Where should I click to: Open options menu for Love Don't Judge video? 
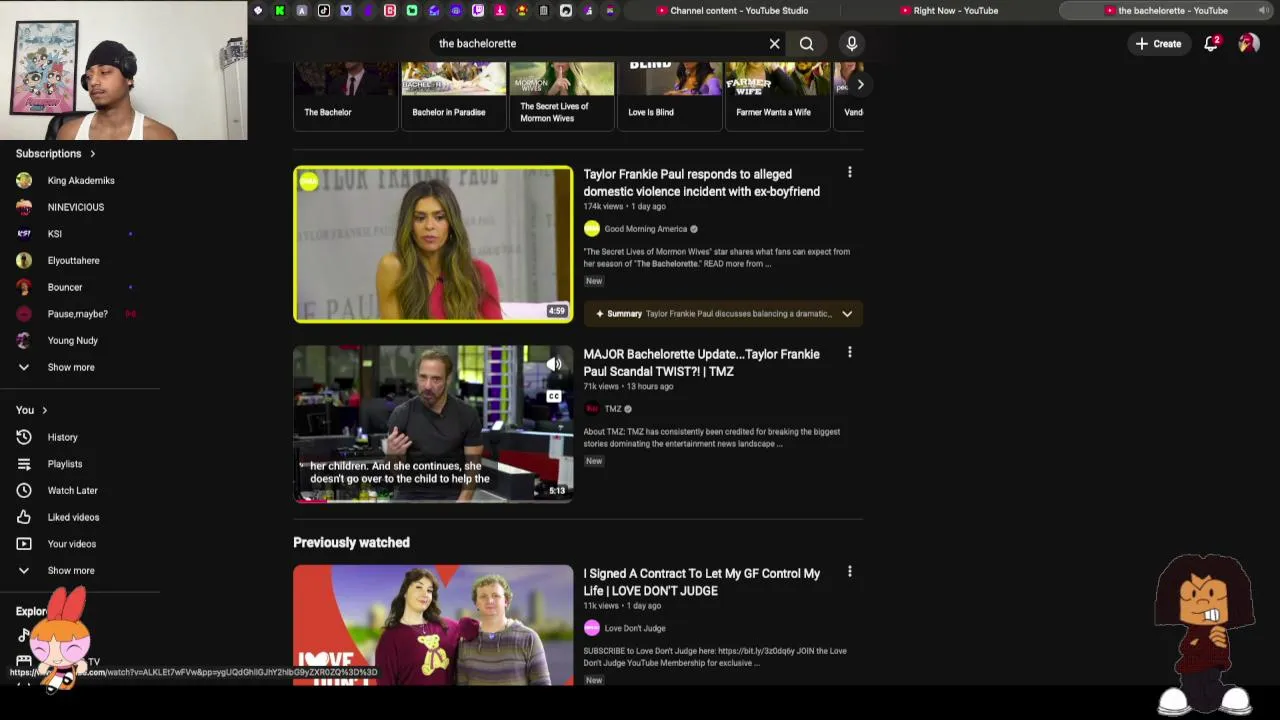click(x=850, y=572)
